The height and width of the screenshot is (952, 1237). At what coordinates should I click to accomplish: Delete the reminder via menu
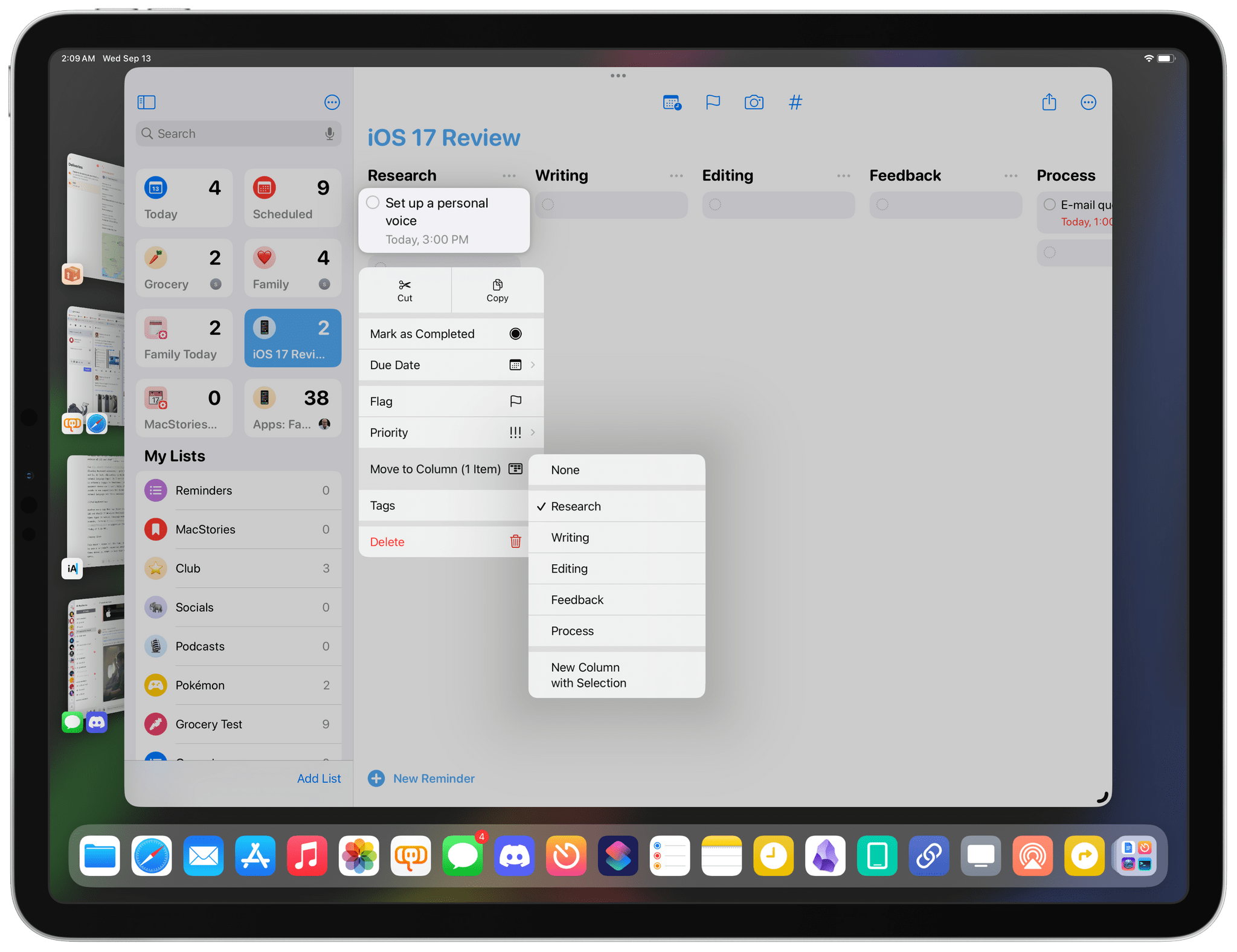(444, 542)
